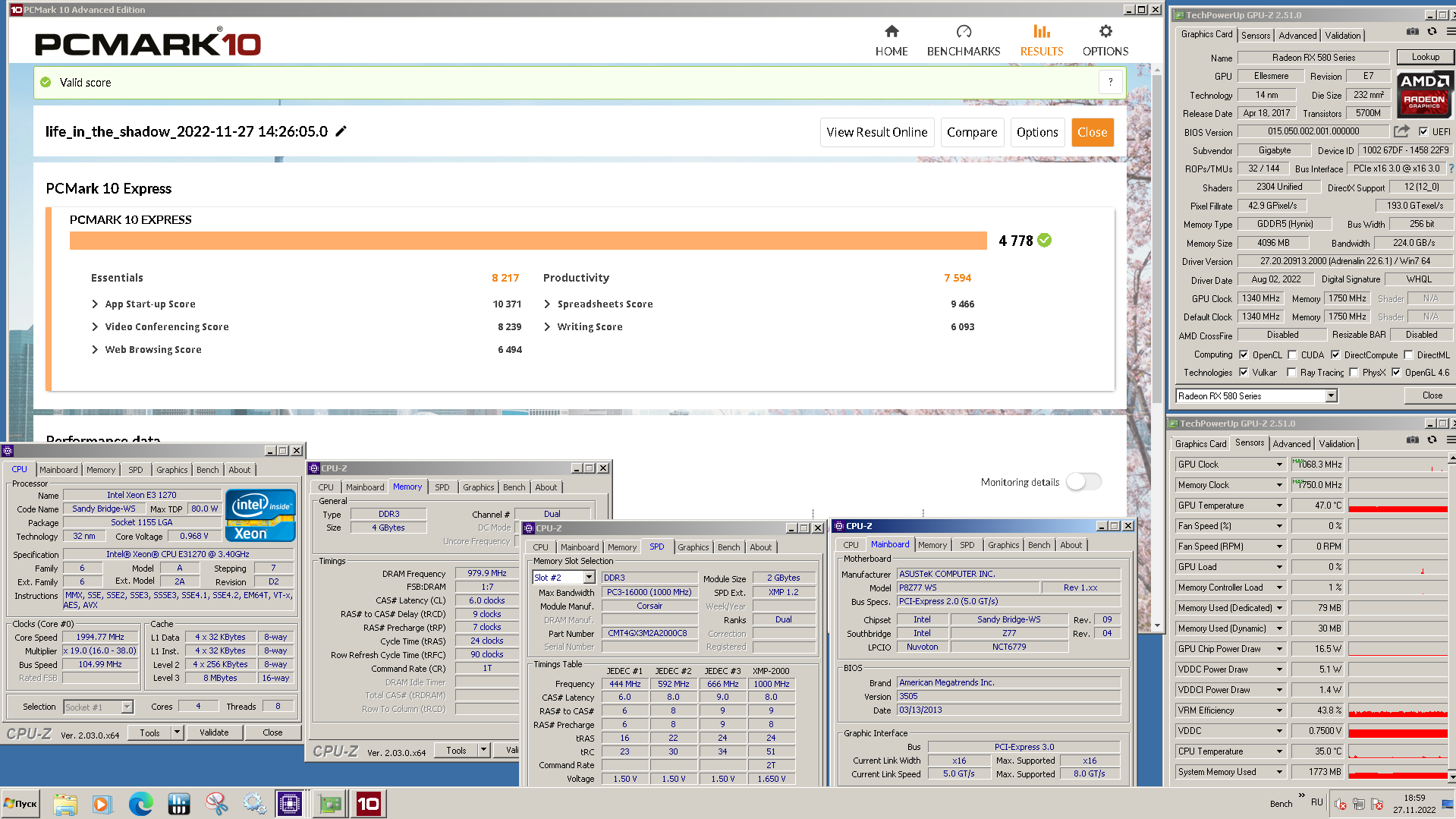Viewport: 1456px width, 819px height.
Task: Toggle Vulkan checkbox
Action: 1244,372
